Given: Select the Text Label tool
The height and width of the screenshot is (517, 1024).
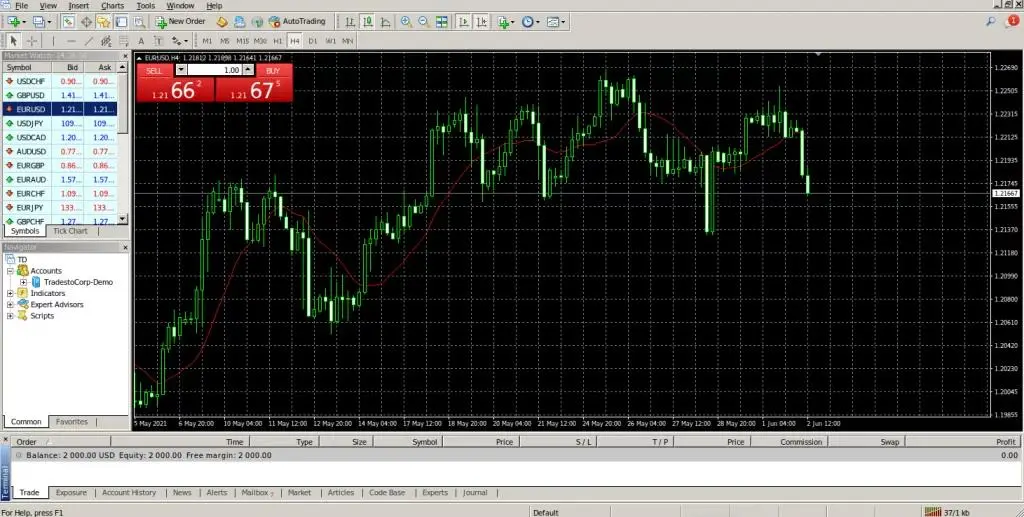Looking at the screenshot, I should click(x=158, y=40).
